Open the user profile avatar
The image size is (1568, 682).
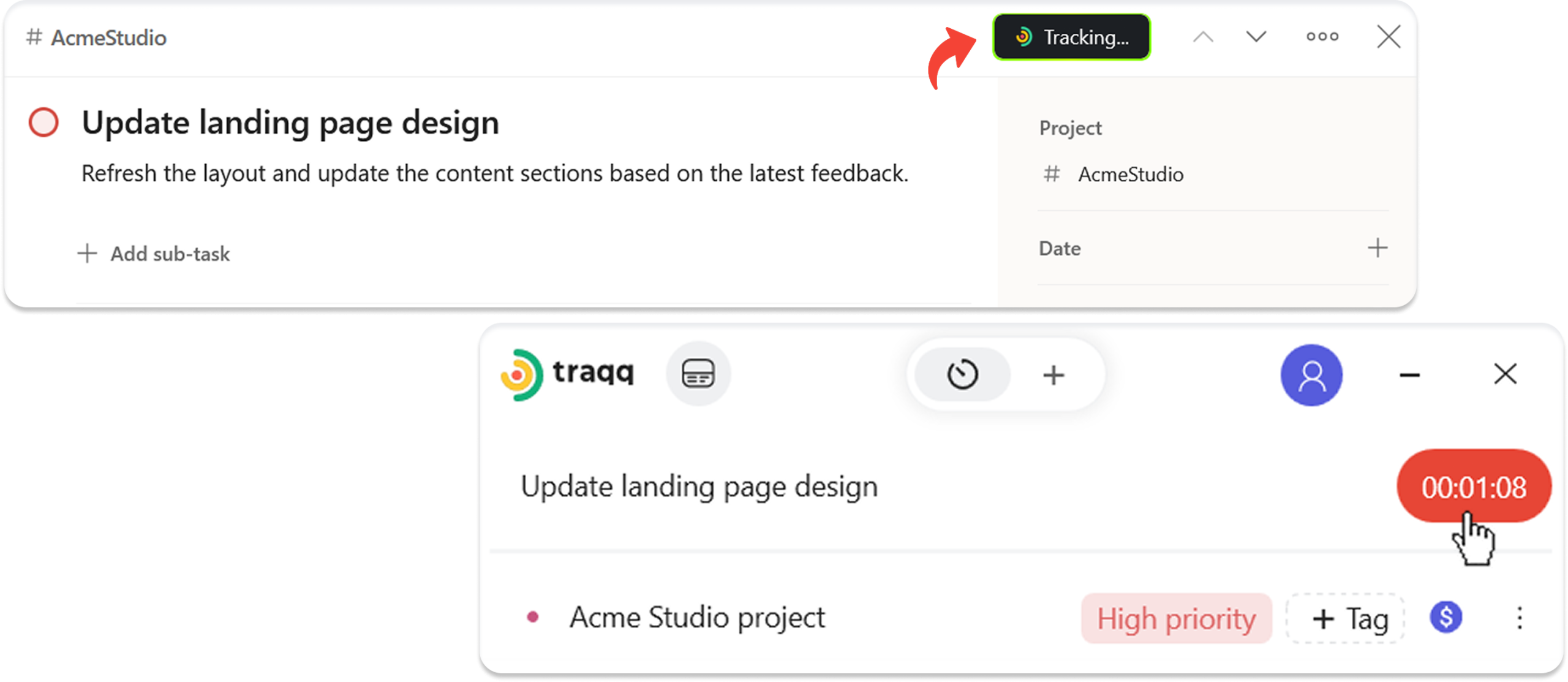[x=1311, y=375]
